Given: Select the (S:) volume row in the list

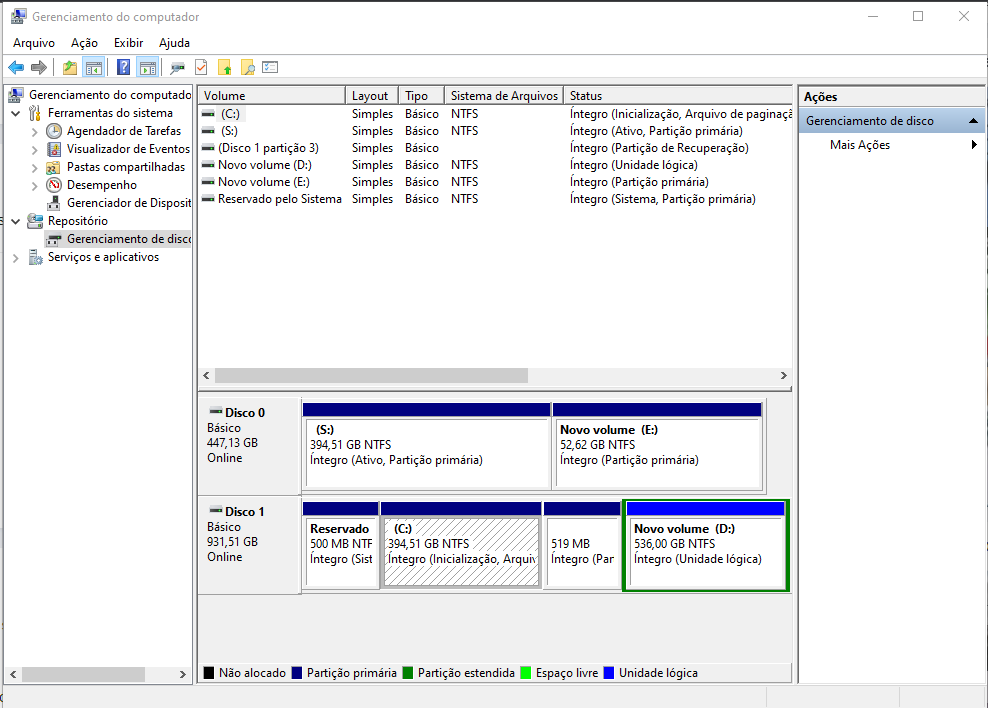Looking at the screenshot, I should (x=495, y=131).
